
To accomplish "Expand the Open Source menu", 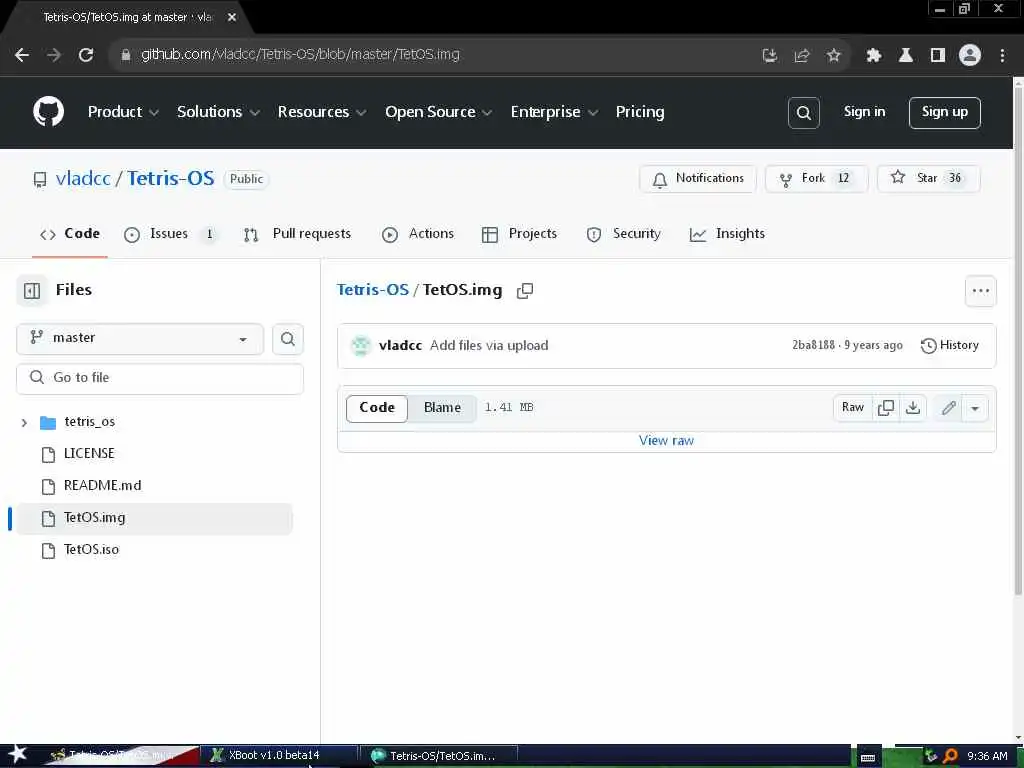I will click(x=438, y=112).
